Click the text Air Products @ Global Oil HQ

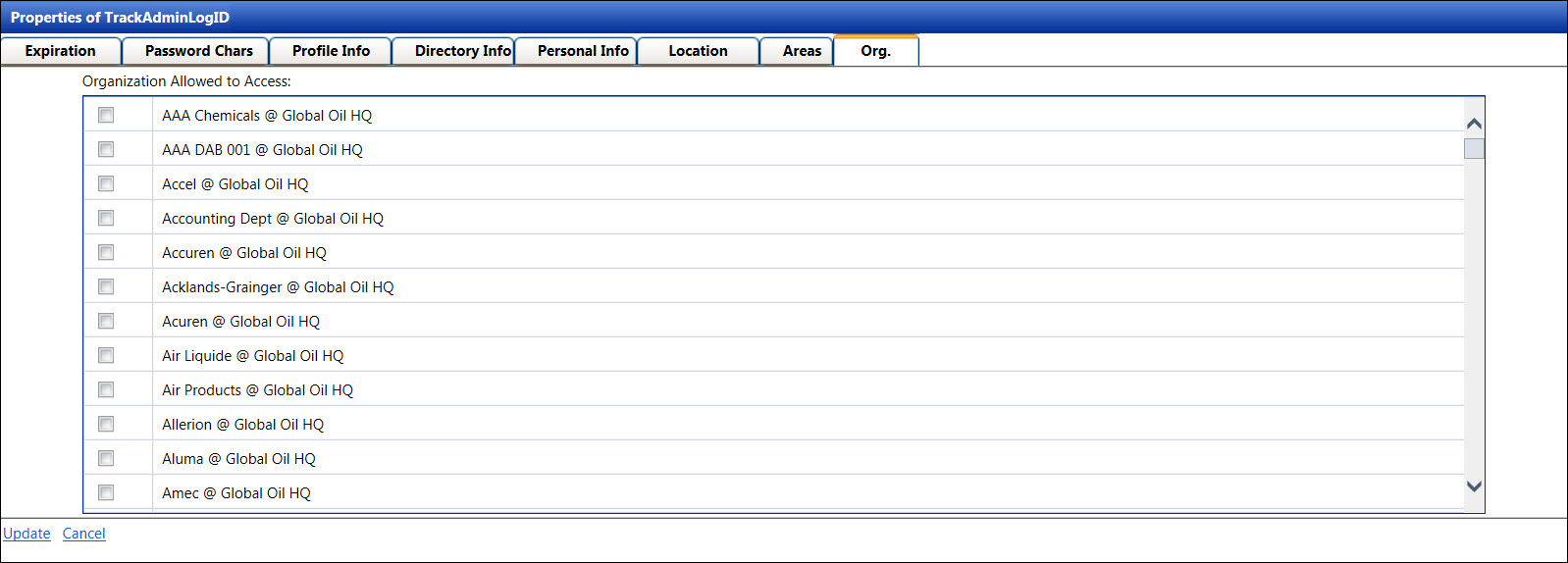click(x=258, y=390)
